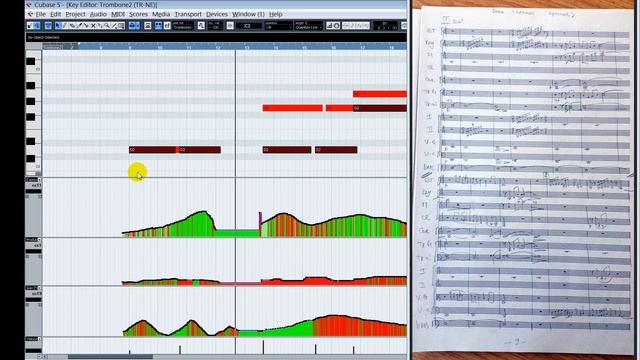The height and width of the screenshot is (360, 640).
Task: Open the Help menu
Action: [276, 14]
